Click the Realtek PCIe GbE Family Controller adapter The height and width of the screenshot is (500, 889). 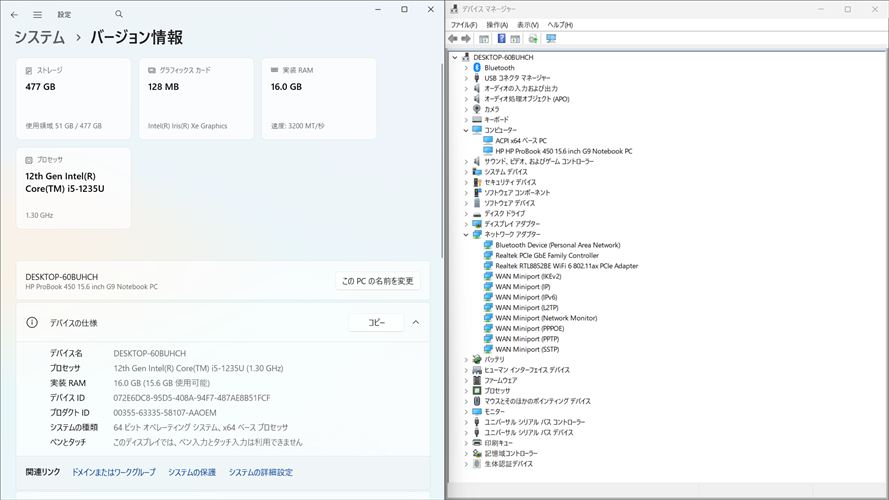pos(546,256)
